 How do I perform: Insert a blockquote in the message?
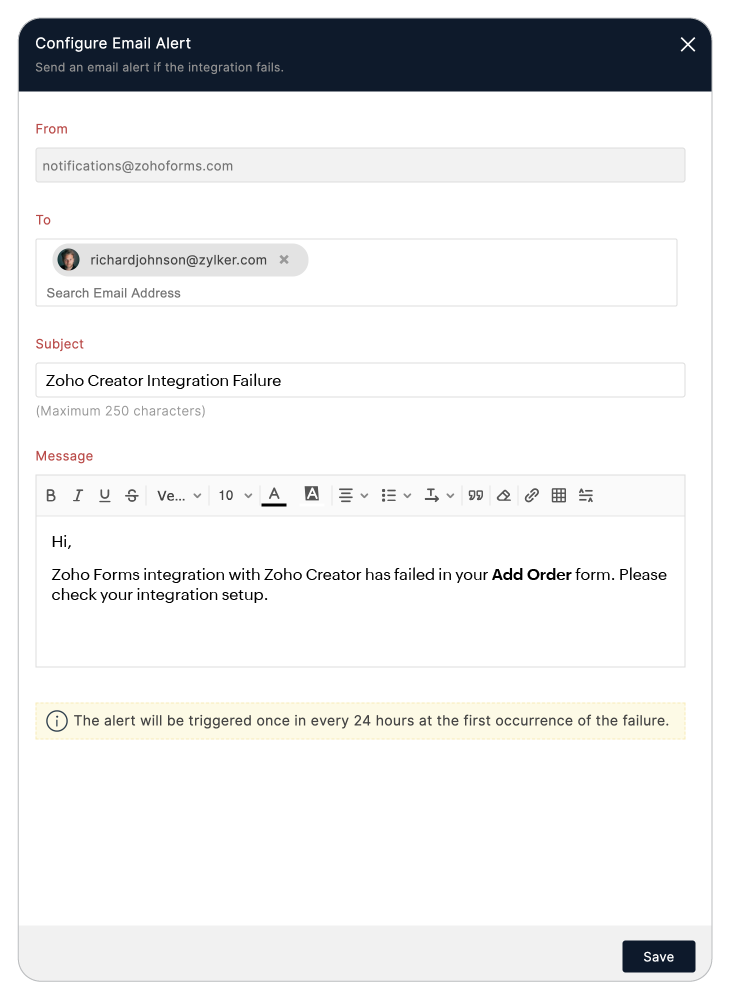[476, 496]
